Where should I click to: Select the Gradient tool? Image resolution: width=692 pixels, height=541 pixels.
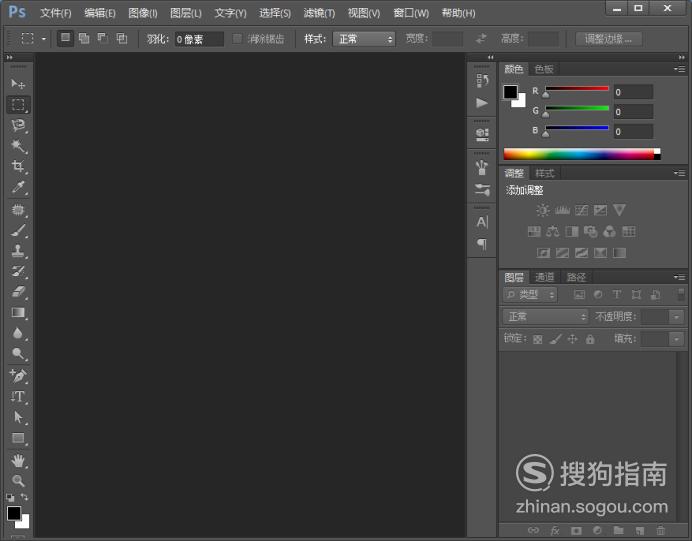point(18,312)
